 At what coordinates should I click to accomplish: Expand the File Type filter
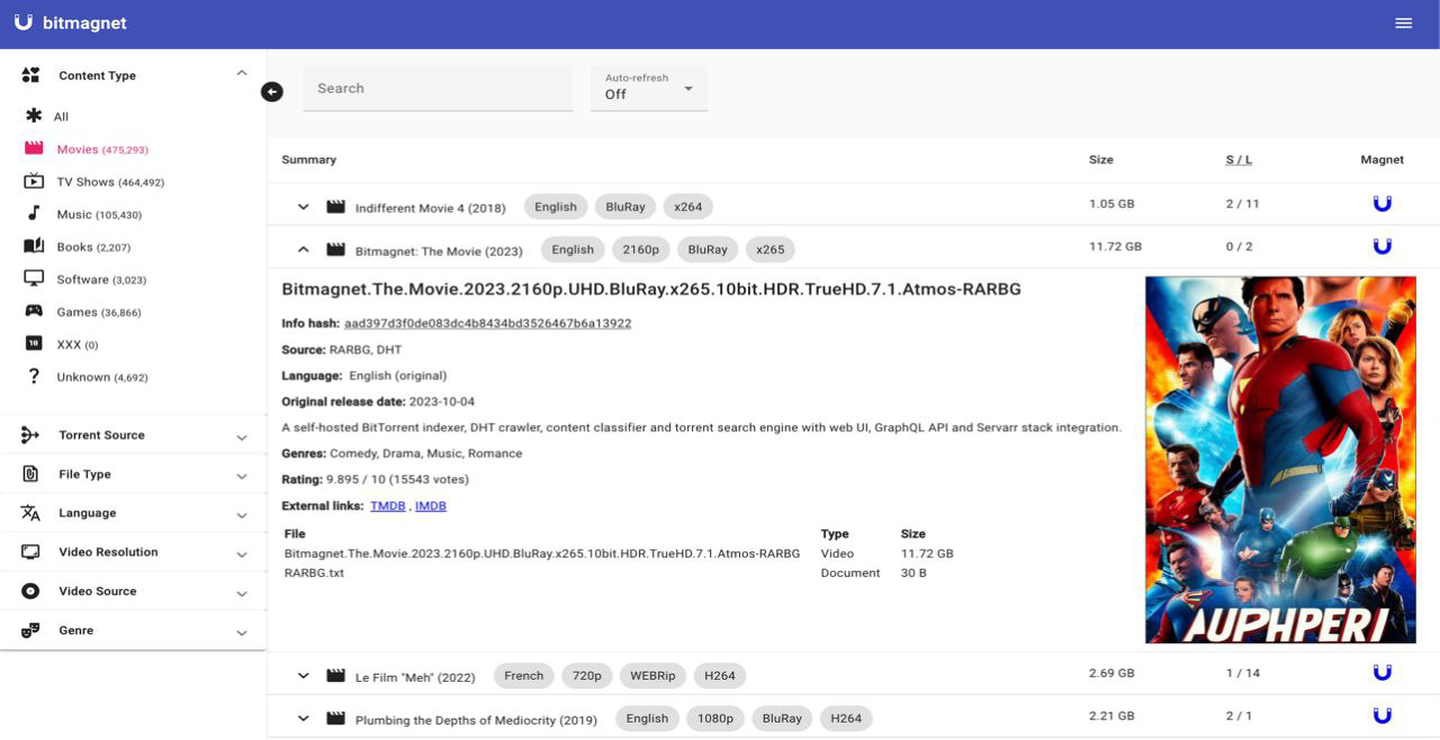coord(241,477)
